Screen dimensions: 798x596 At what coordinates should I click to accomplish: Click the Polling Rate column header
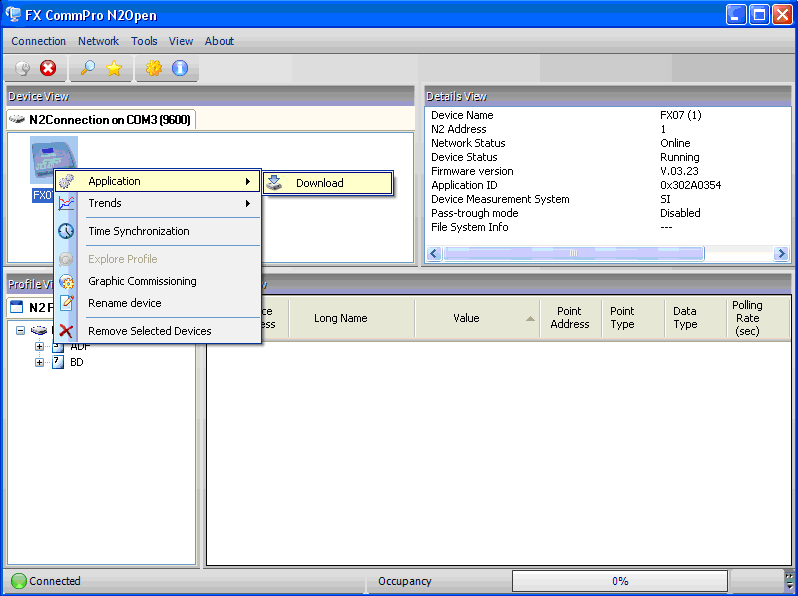[x=757, y=318]
